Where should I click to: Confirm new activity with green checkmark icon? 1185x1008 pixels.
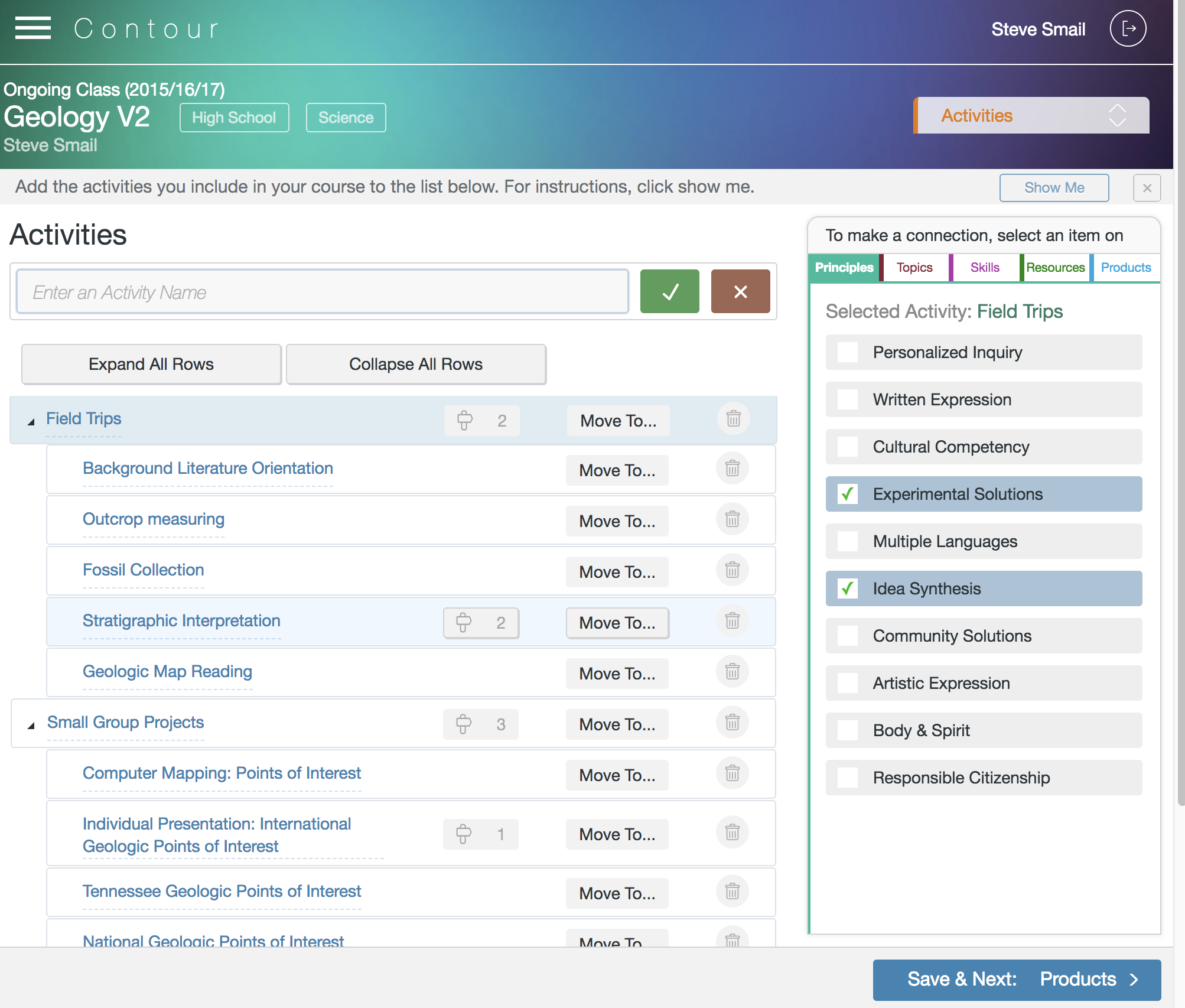(x=669, y=291)
